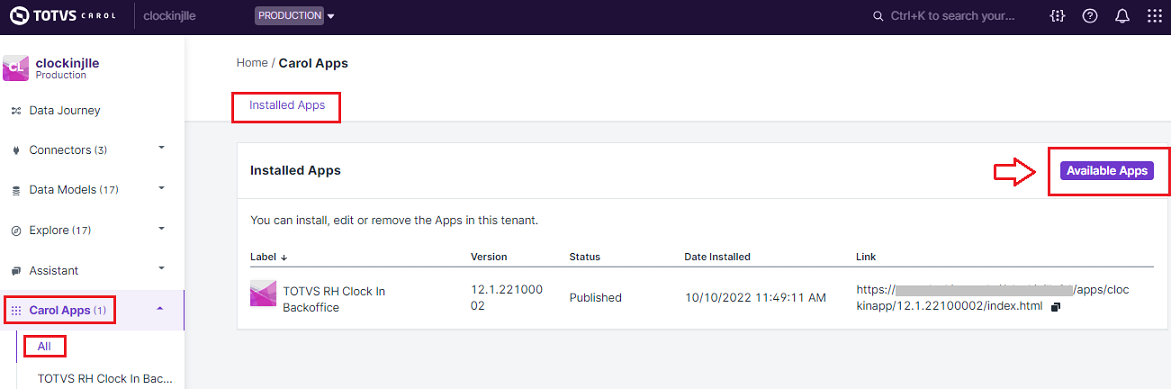The image size is (1171, 389).
Task: Click the Version column header
Action: (x=488, y=257)
